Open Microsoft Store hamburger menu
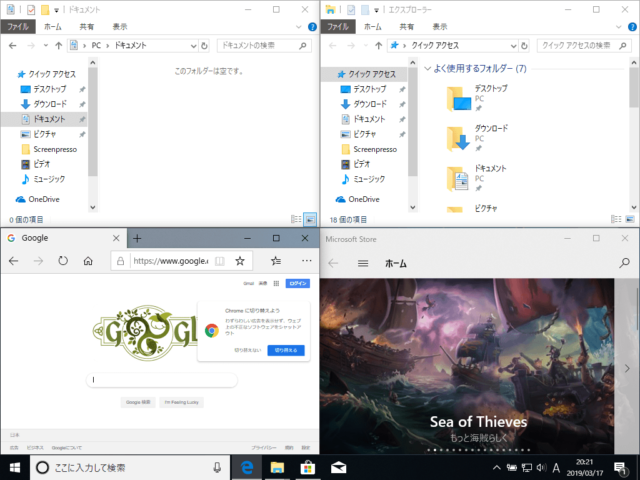 coord(363,263)
